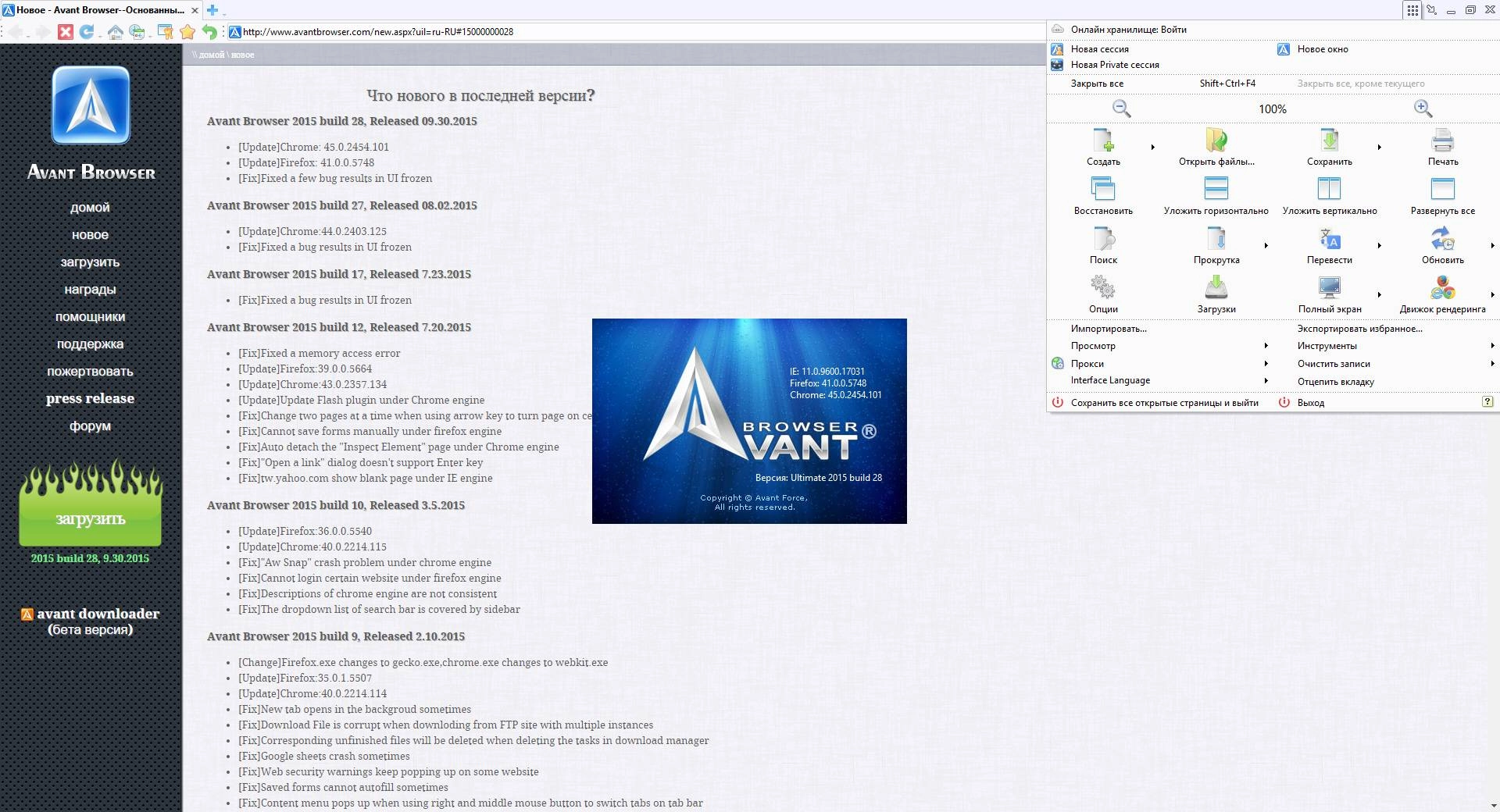The width and height of the screenshot is (1500, 812).
Task: Open the домой sidebar link
Action: 90,208
